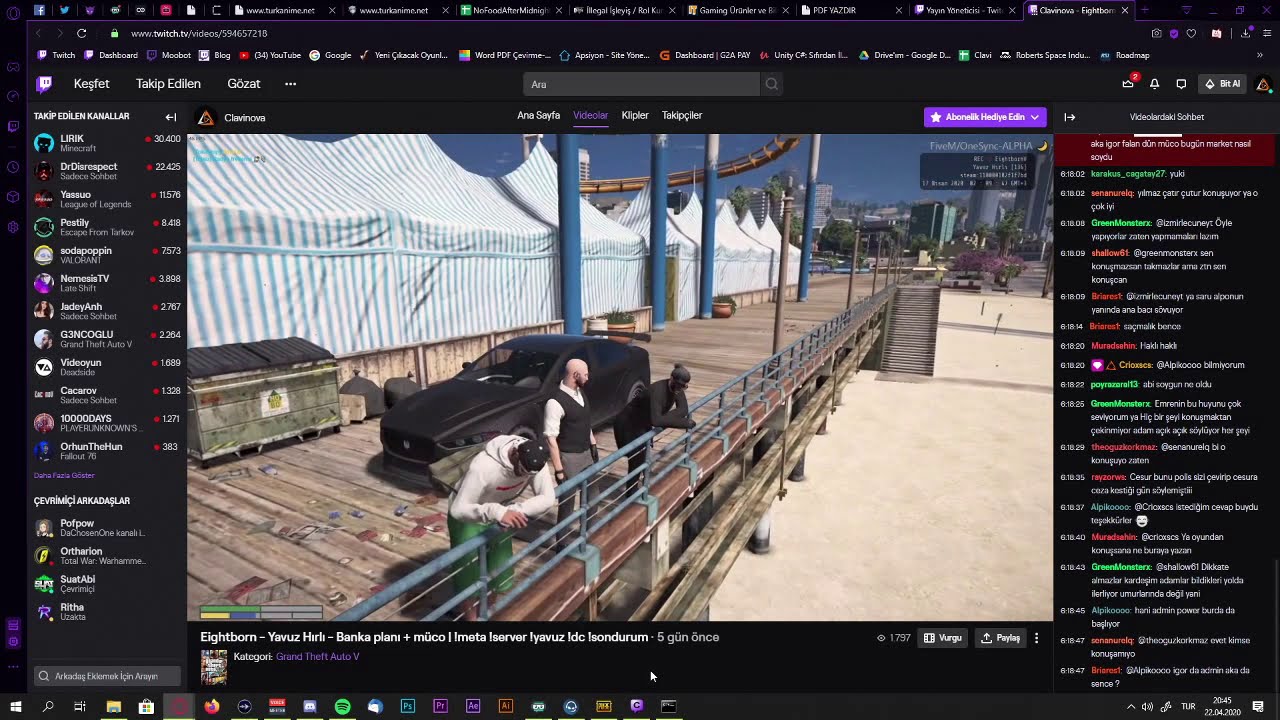The height and width of the screenshot is (720, 1280).
Task: Collapse the video chat panel
Action: [x=1069, y=117]
